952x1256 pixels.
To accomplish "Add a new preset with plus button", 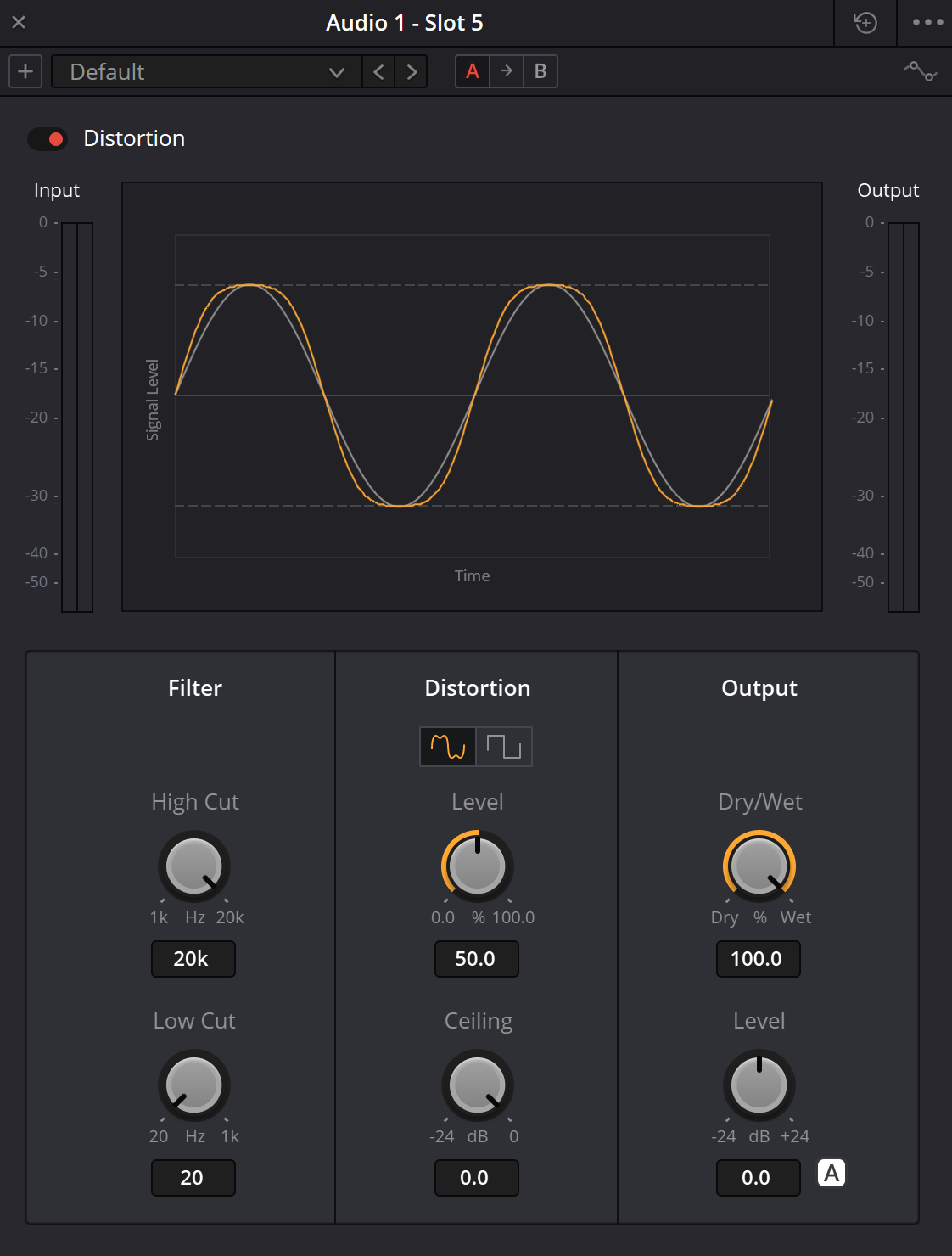I will click(25, 71).
